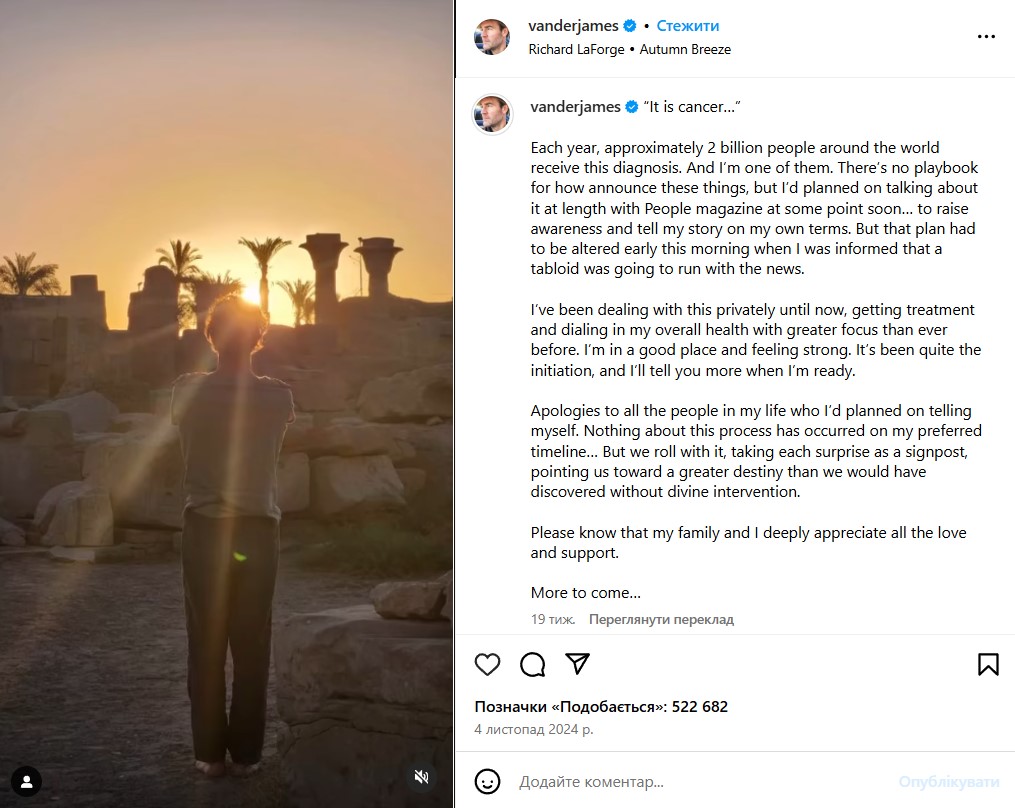Show tagged people in the photo
The height and width of the screenshot is (808, 1015).
coord(26,781)
